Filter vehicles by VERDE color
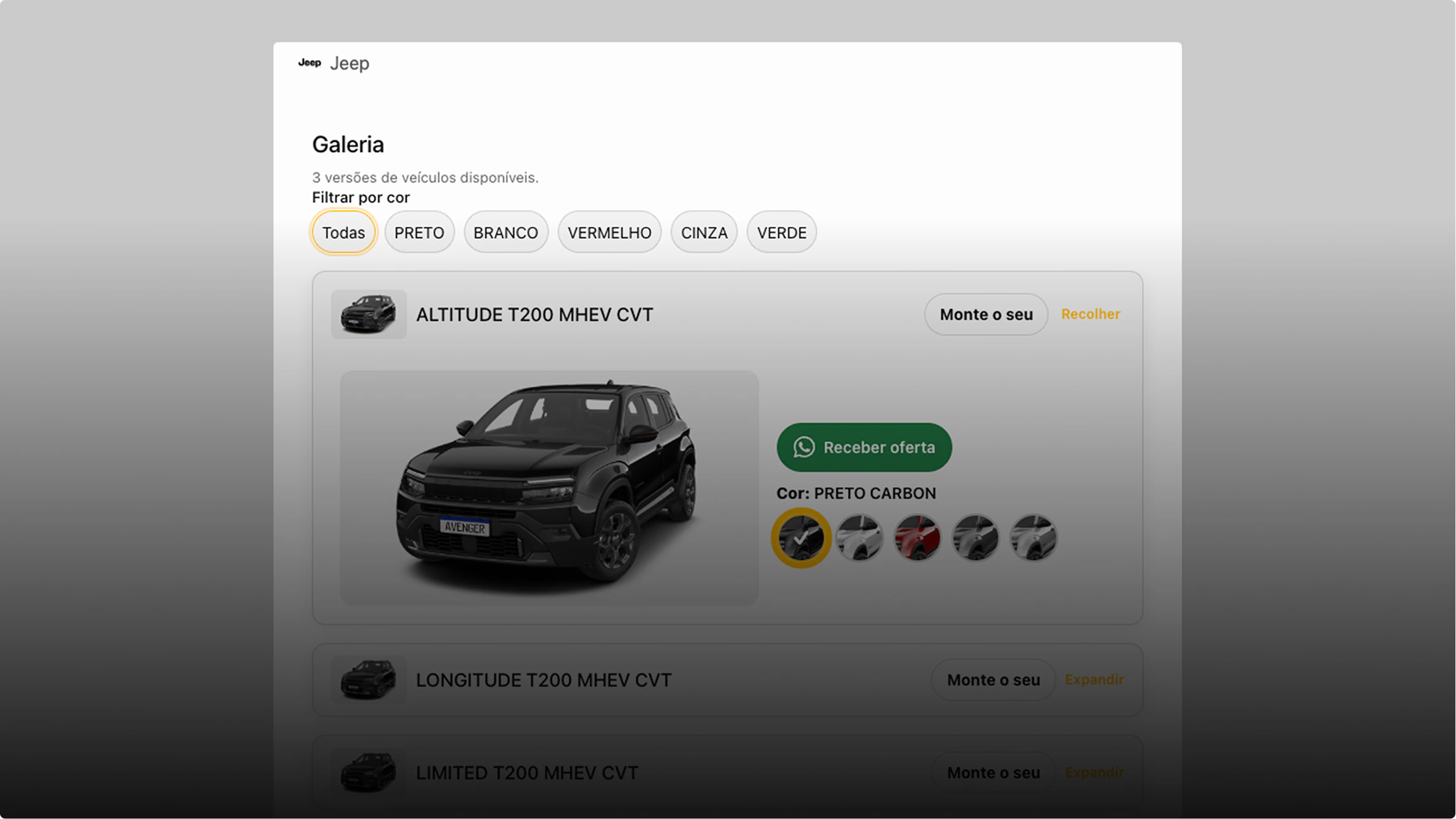Screen dimensions: 1456x819 tap(782, 232)
